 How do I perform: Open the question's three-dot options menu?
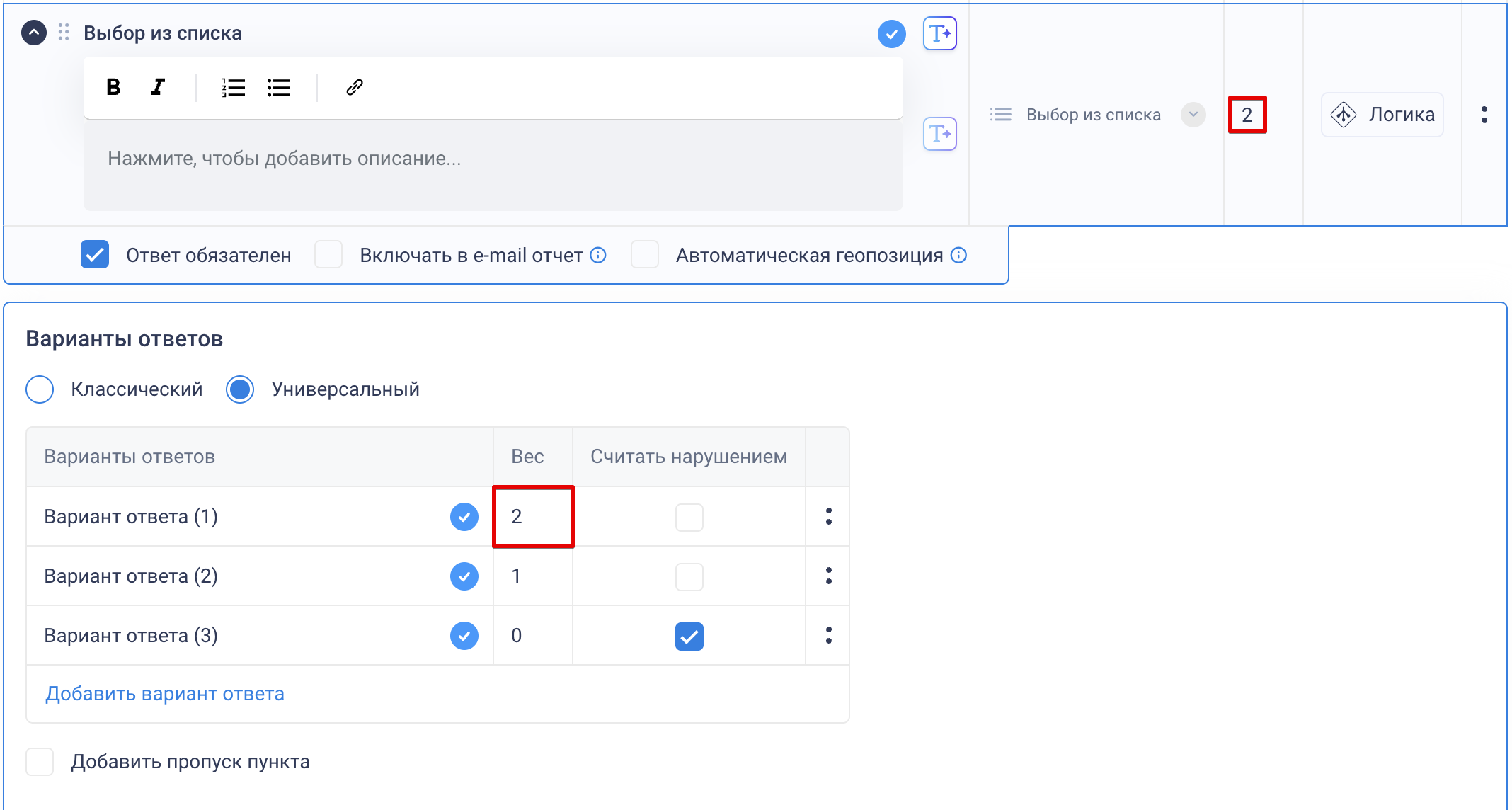[1484, 115]
